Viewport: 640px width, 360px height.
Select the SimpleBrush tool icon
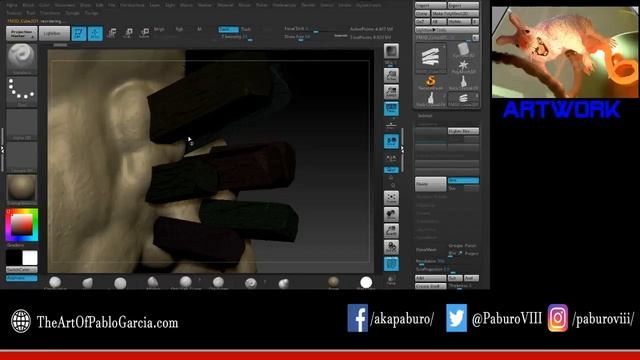point(431,83)
